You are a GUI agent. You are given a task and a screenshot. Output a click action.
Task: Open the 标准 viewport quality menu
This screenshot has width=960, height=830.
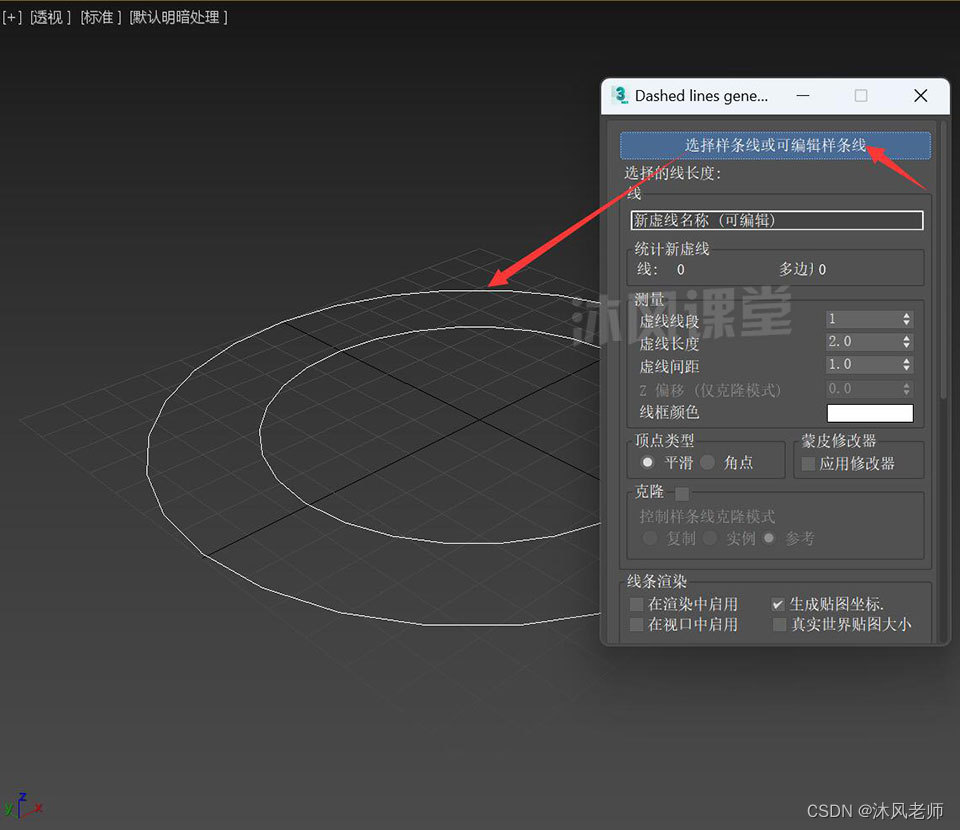pos(100,17)
